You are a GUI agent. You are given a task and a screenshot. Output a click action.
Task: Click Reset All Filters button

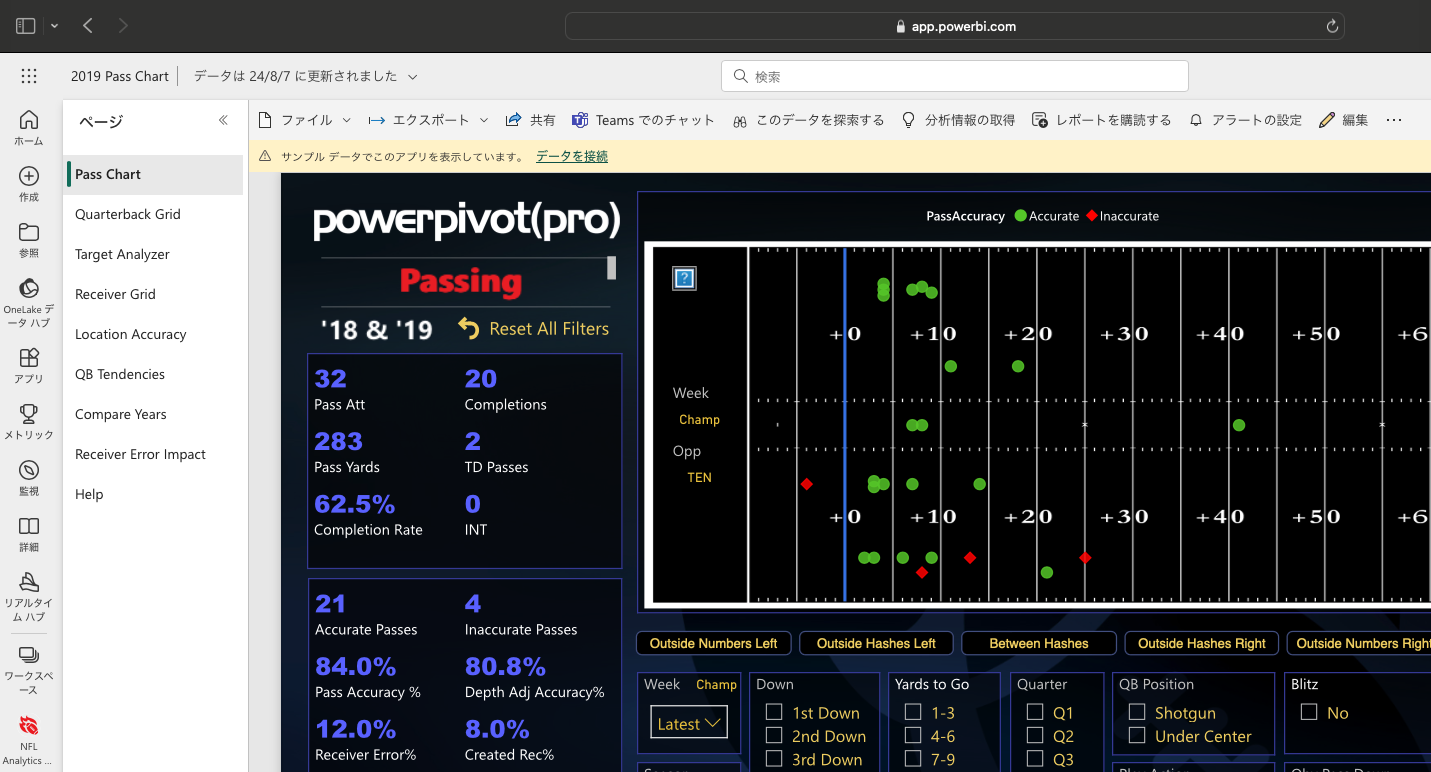tap(534, 328)
